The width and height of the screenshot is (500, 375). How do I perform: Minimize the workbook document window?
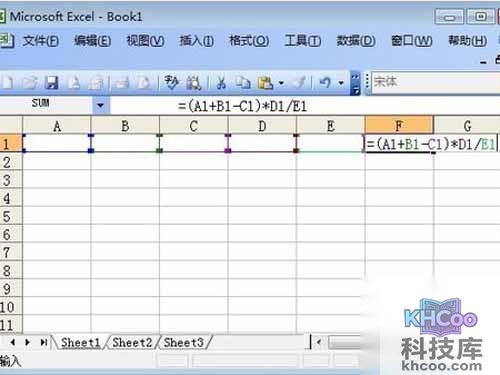(x=483, y=61)
